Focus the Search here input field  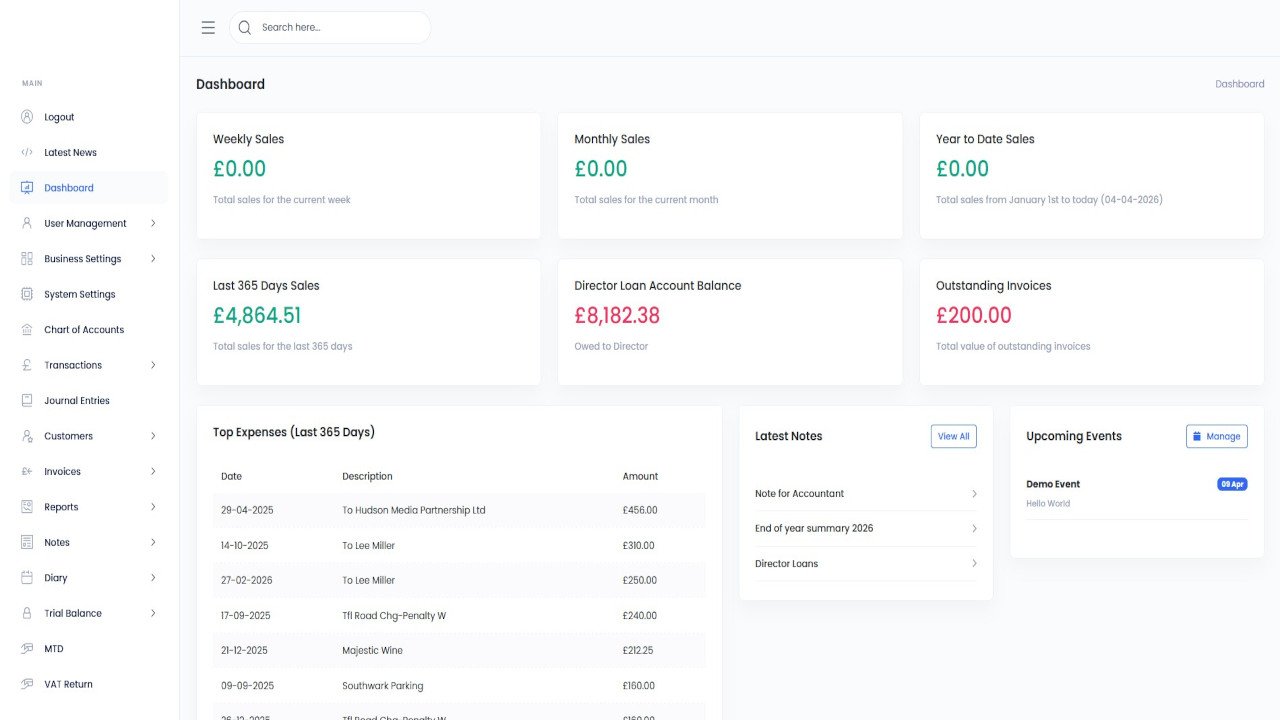[x=340, y=28]
